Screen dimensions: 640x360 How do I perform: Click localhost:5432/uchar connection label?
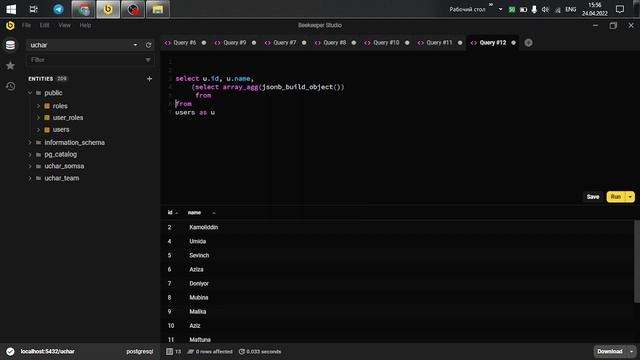47,351
